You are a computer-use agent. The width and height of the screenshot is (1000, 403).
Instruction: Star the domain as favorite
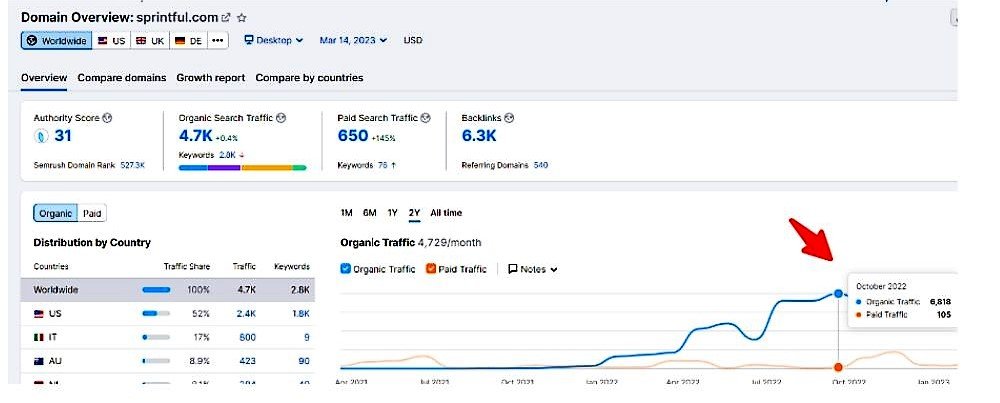pos(241,18)
